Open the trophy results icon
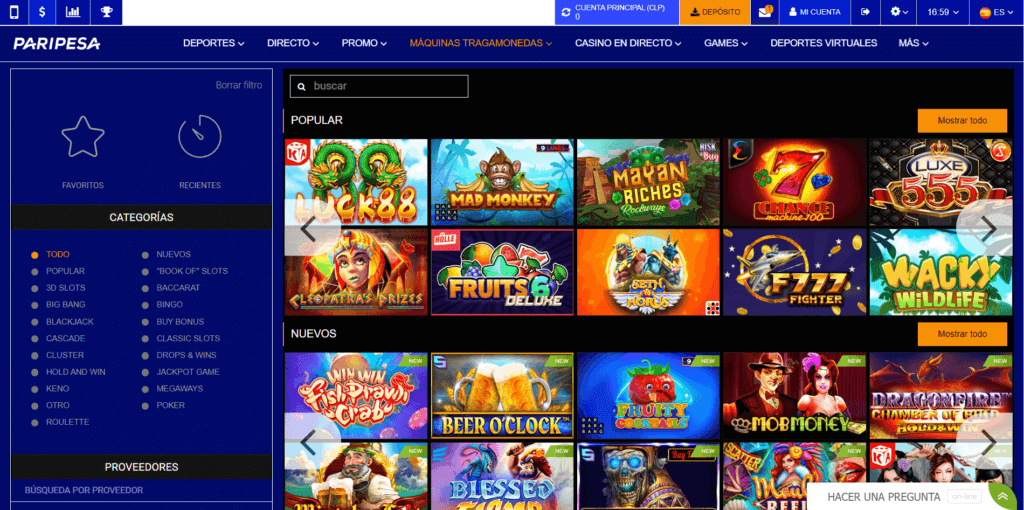Image resolution: width=1024 pixels, height=510 pixels. [106, 12]
